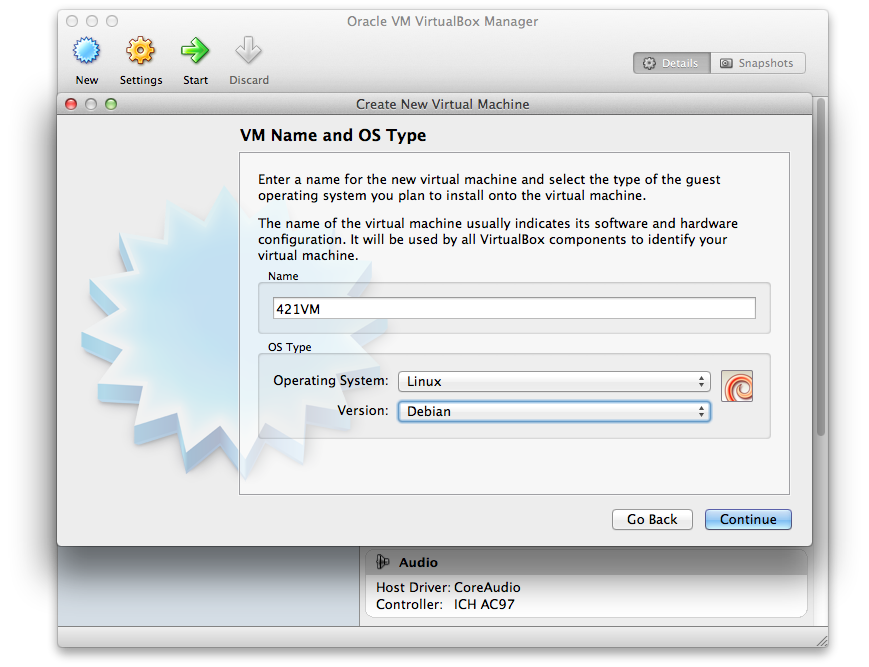This screenshot has height=667, width=869.
Task: Switch to the Details view tab
Action: click(672, 63)
